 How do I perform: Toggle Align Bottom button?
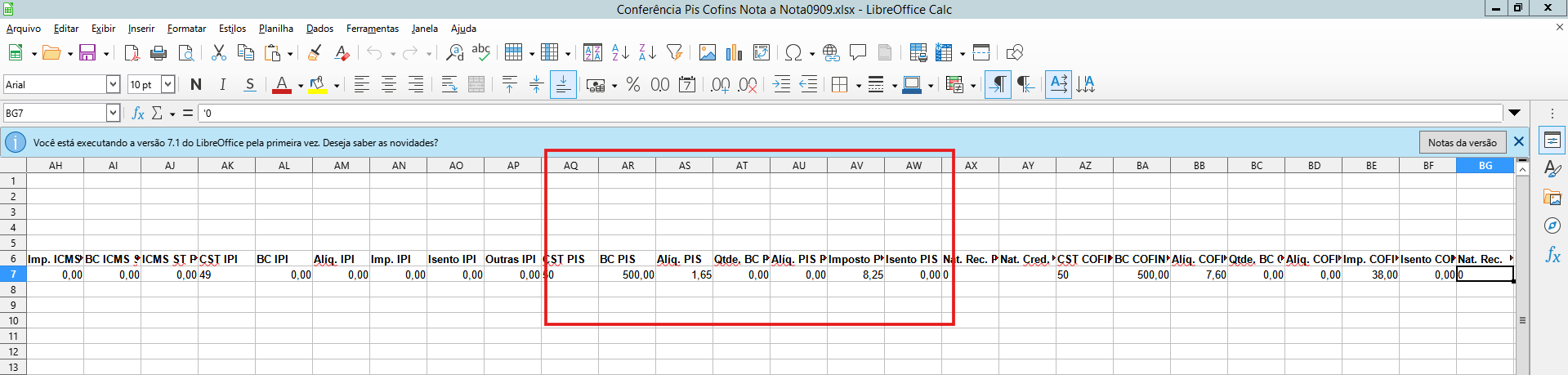[563, 84]
